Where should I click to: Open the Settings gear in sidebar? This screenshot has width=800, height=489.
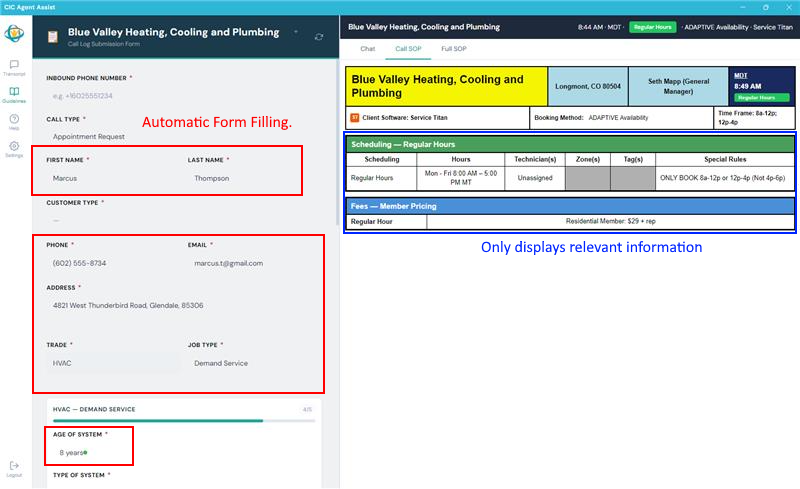[x=14, y=149]
